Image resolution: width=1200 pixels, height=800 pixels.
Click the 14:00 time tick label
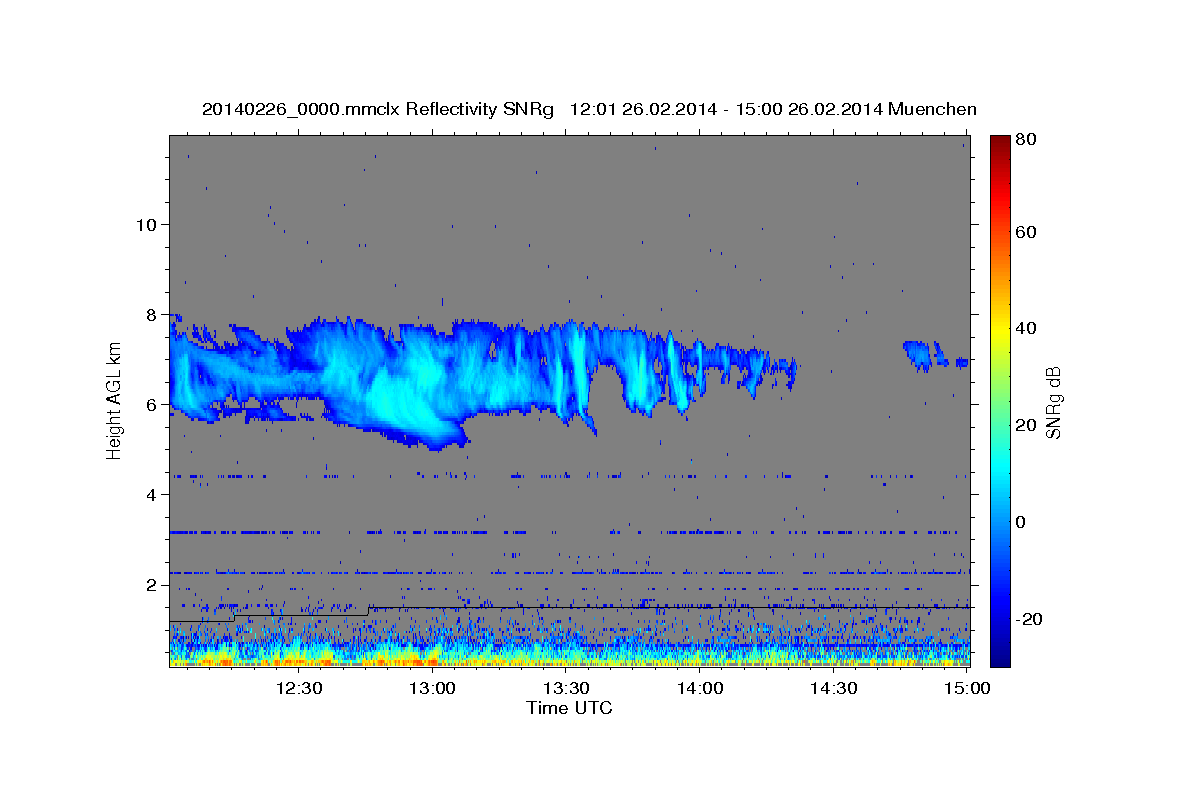[700, 688]
